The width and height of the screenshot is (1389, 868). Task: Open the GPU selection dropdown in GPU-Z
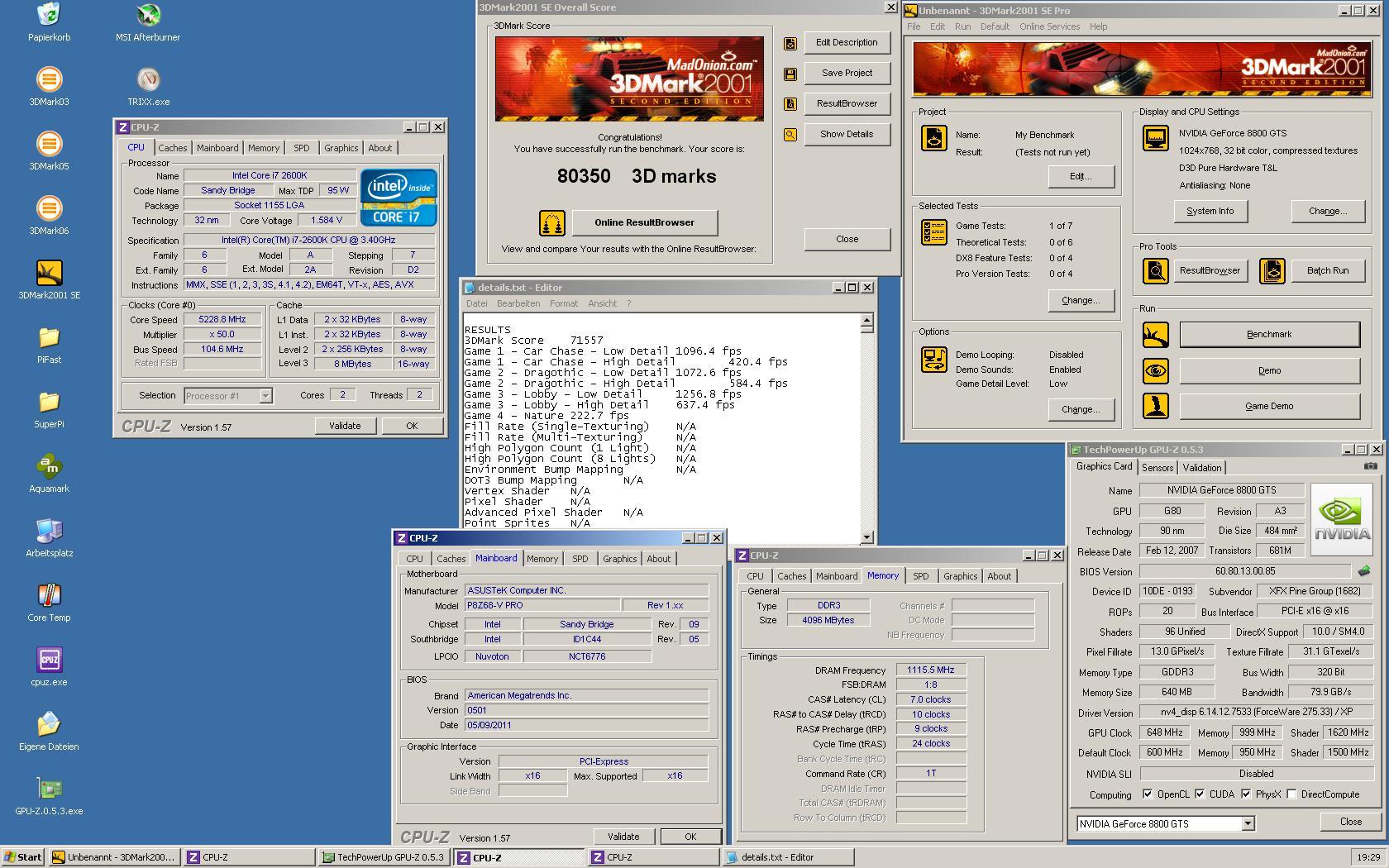(x=1248, y=823)
